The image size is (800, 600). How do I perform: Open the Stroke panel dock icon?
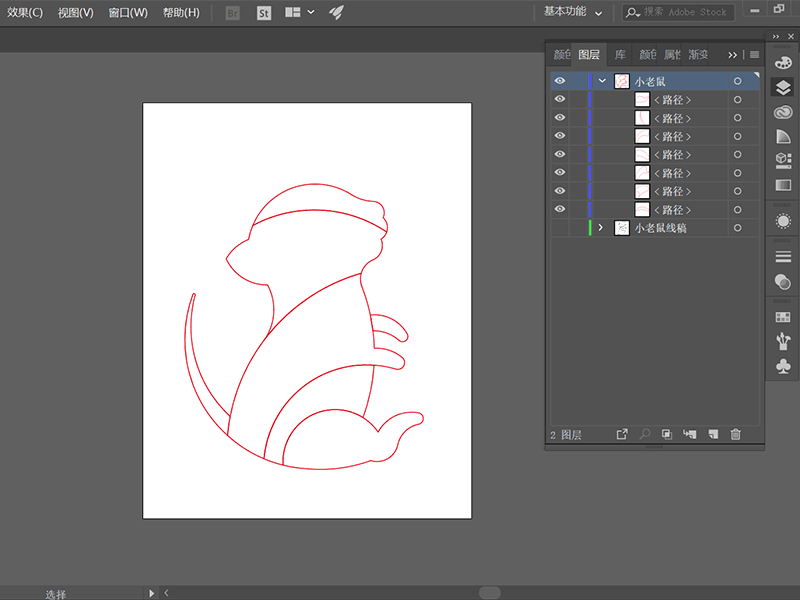coord(783,257)
